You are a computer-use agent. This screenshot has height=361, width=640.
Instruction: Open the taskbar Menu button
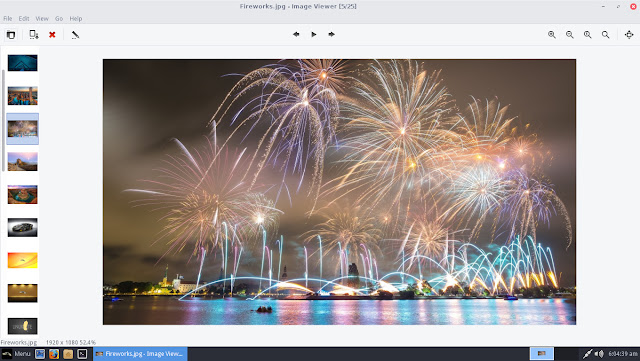pos(16,354)
